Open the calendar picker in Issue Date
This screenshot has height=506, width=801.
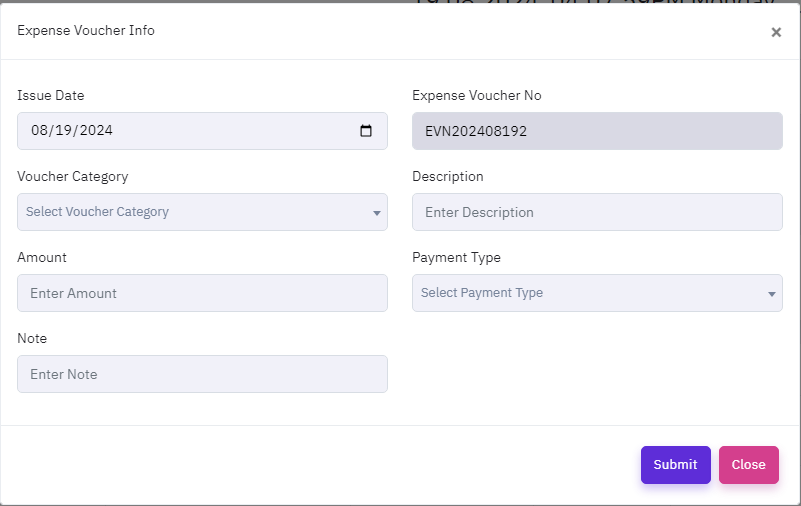[366, 131]
